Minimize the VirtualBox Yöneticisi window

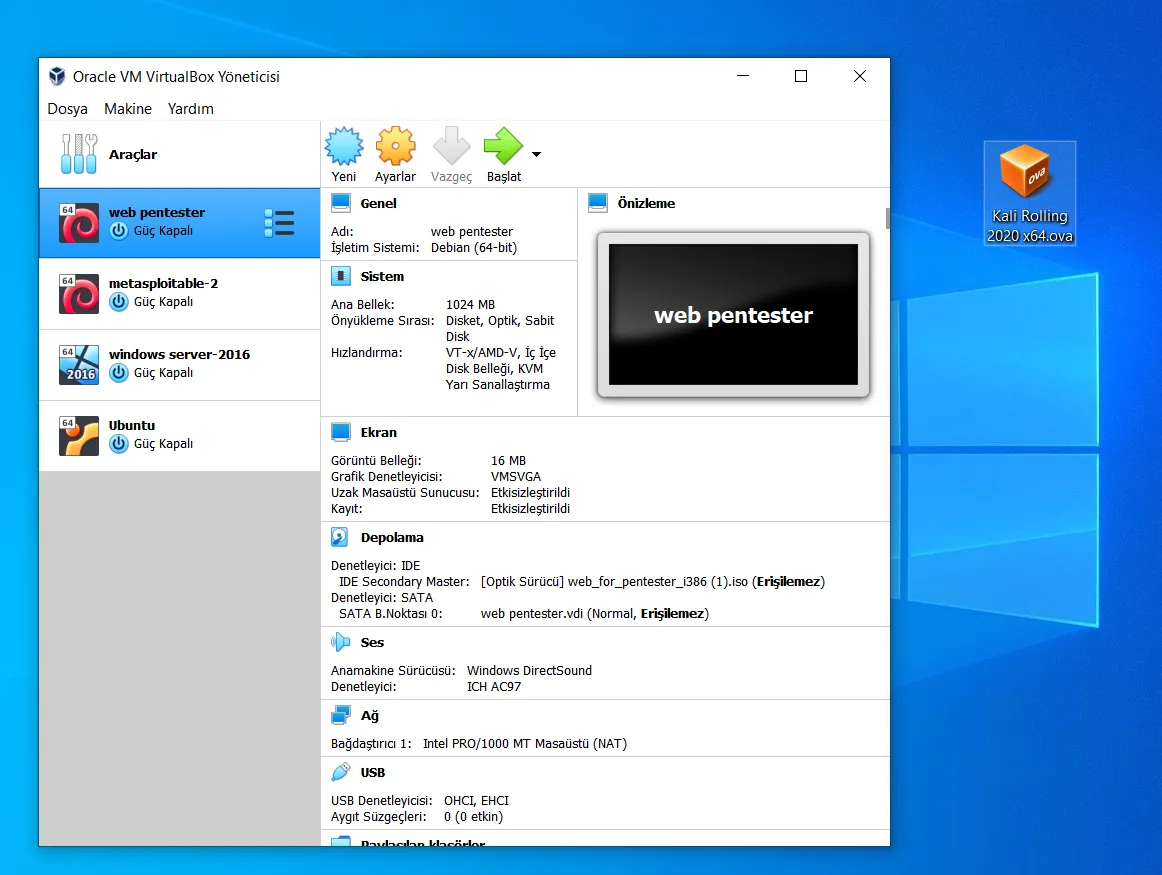click(x=743, y=76)
